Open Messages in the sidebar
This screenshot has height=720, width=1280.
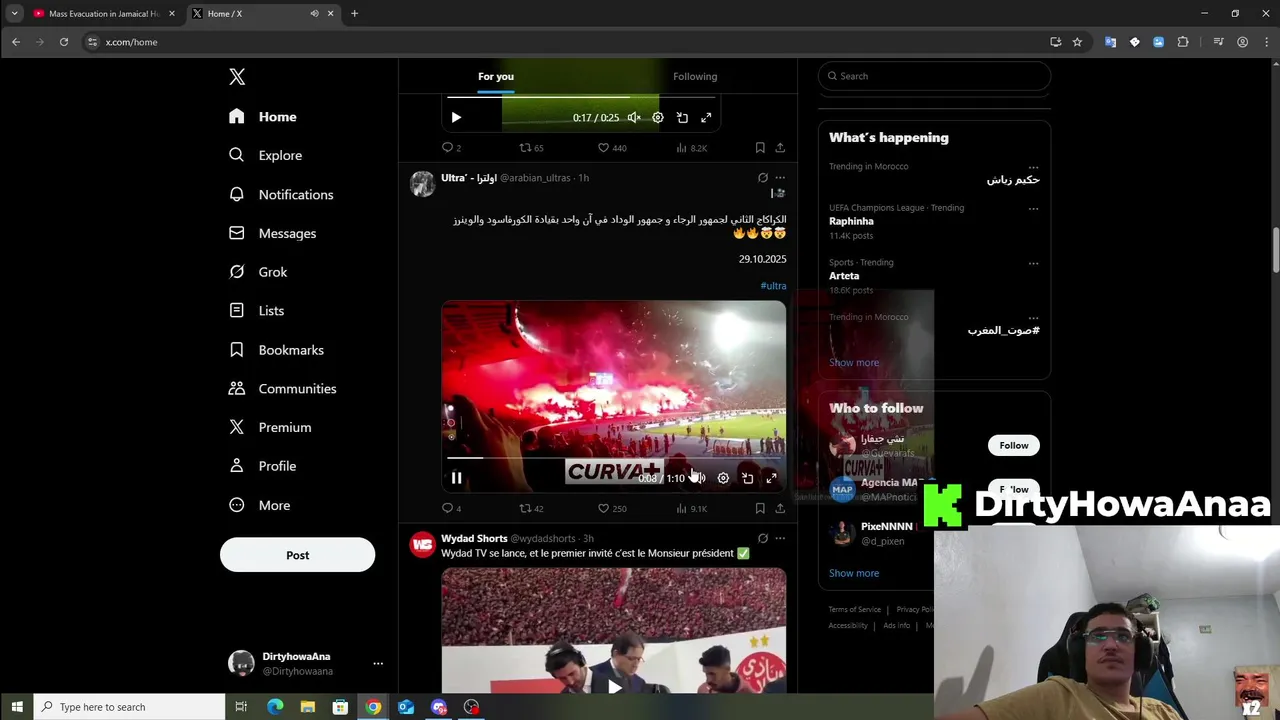pos(272,233)
